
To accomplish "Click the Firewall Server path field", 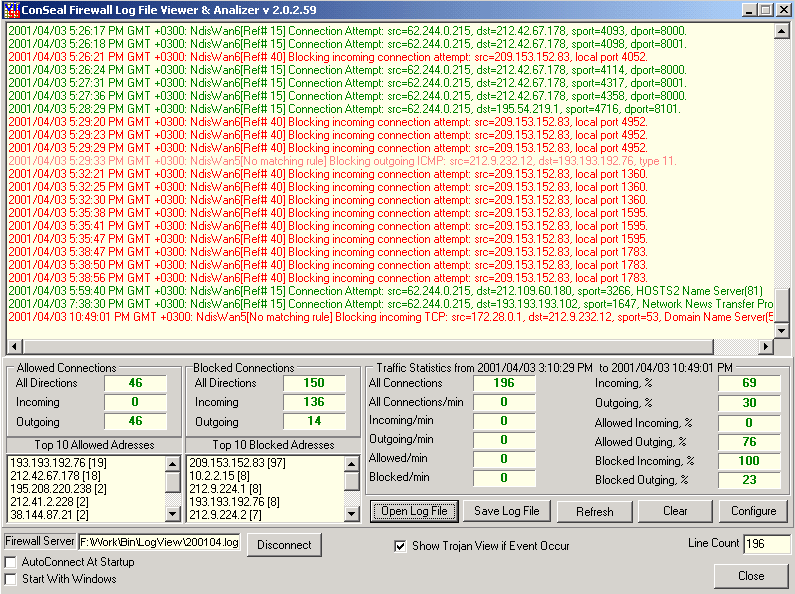I will pos(160,542).
